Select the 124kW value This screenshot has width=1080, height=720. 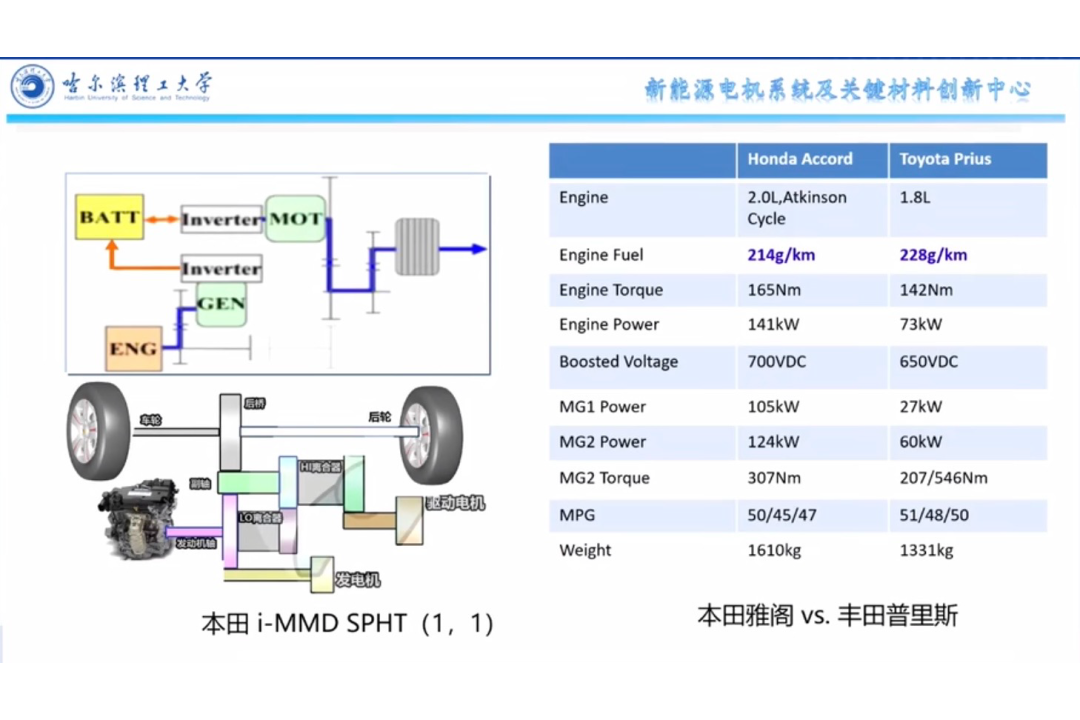(x=773, y=442)
